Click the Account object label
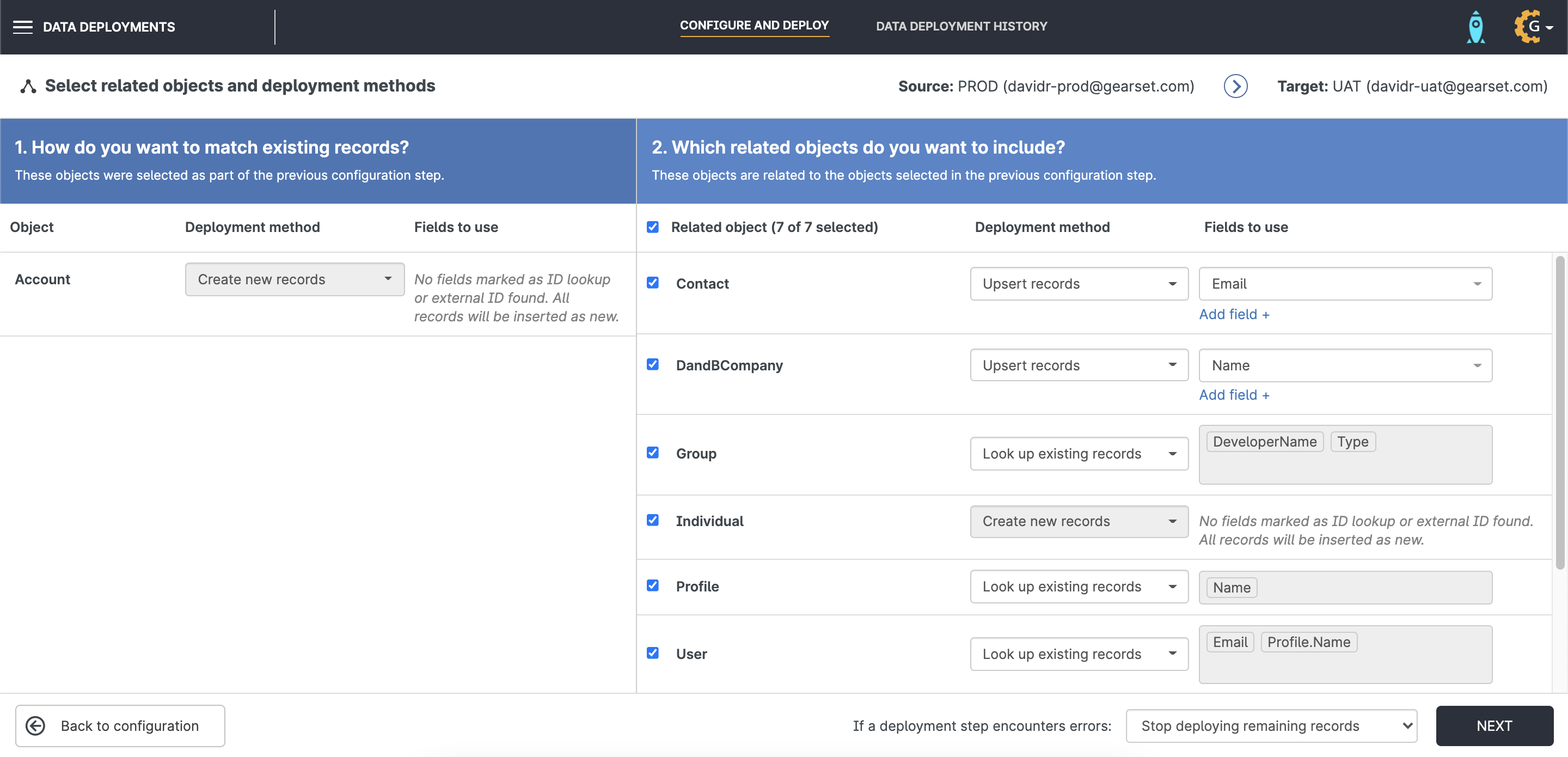The height and width of the screenshot is (757, 1568). (x=42, y=279)
